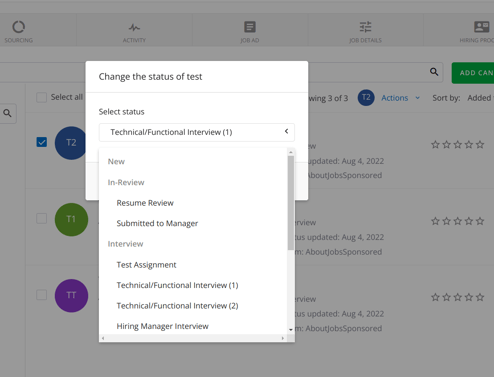Select the In-Review group heading

126,182
